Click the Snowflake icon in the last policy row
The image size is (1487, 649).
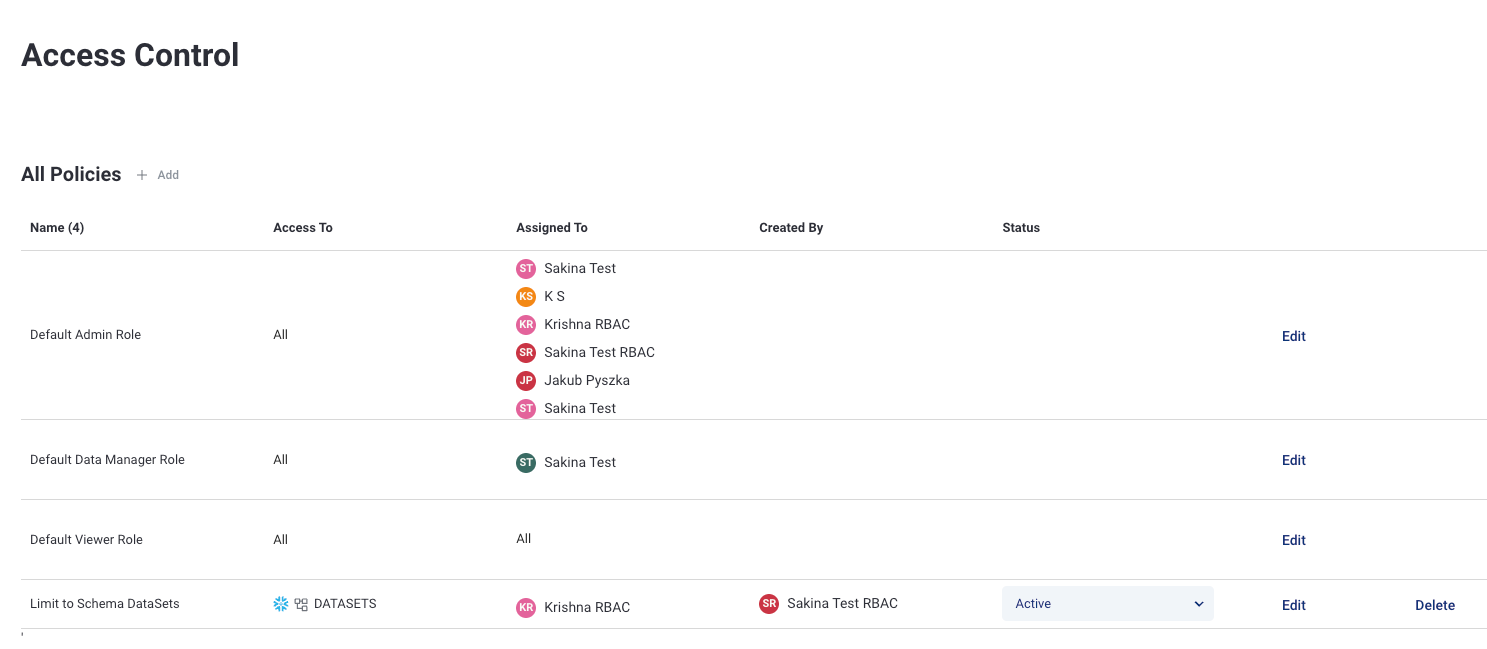point(281,604)
